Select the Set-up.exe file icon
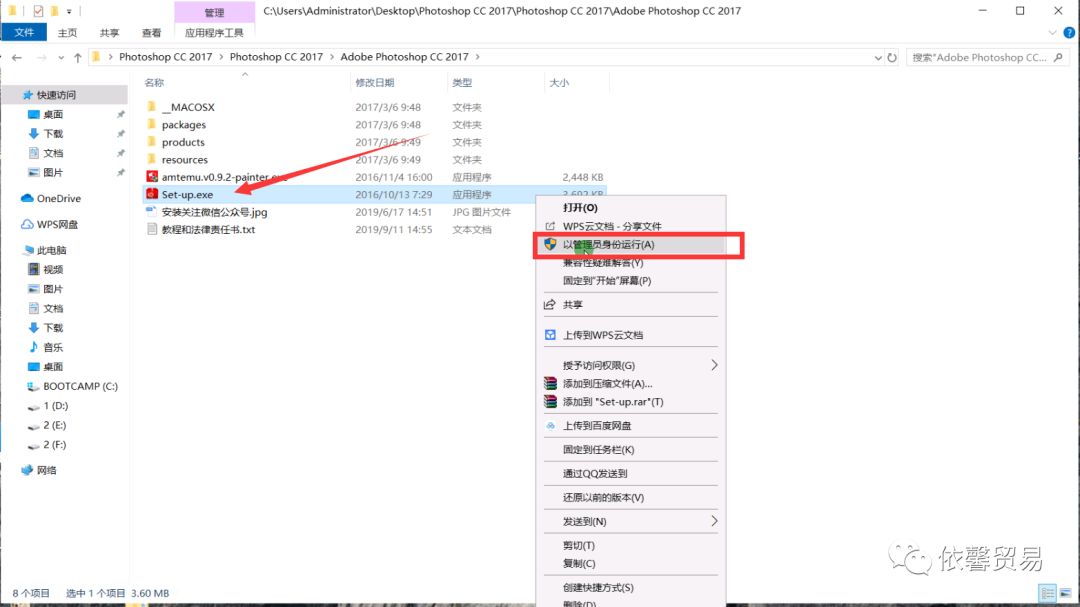 [x=152, y=194]
